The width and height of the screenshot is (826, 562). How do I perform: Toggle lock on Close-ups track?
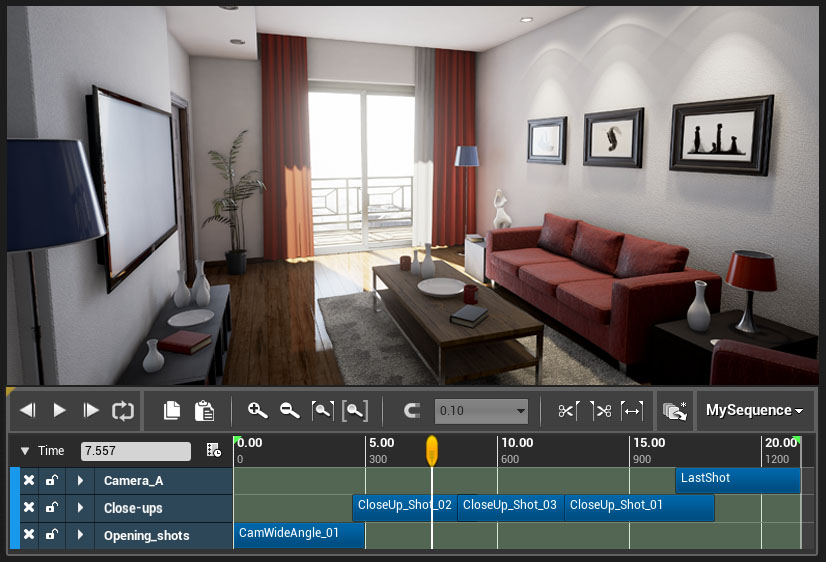[x=52, y=507]
